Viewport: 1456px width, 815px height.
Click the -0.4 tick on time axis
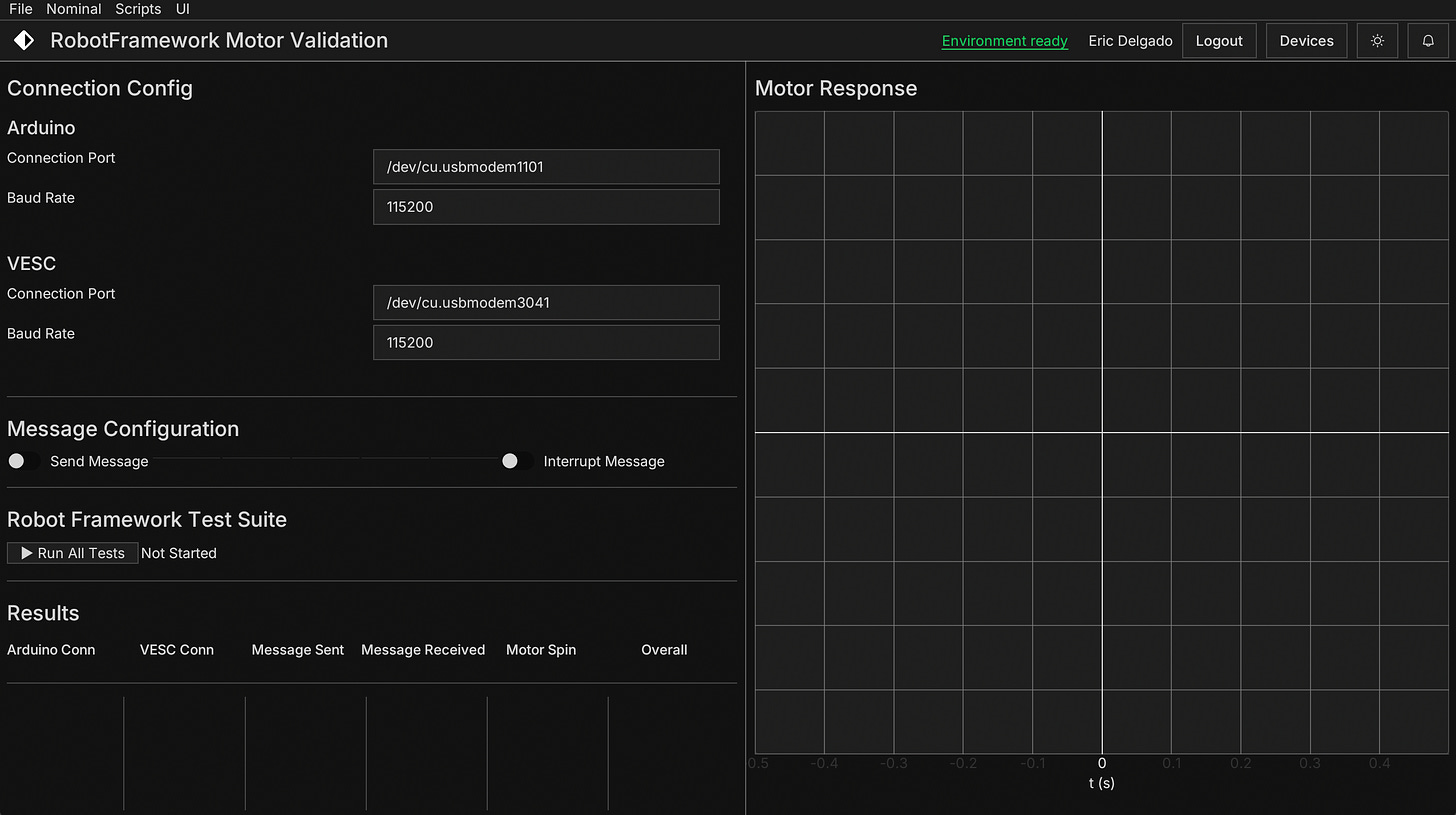coord(825,763)
